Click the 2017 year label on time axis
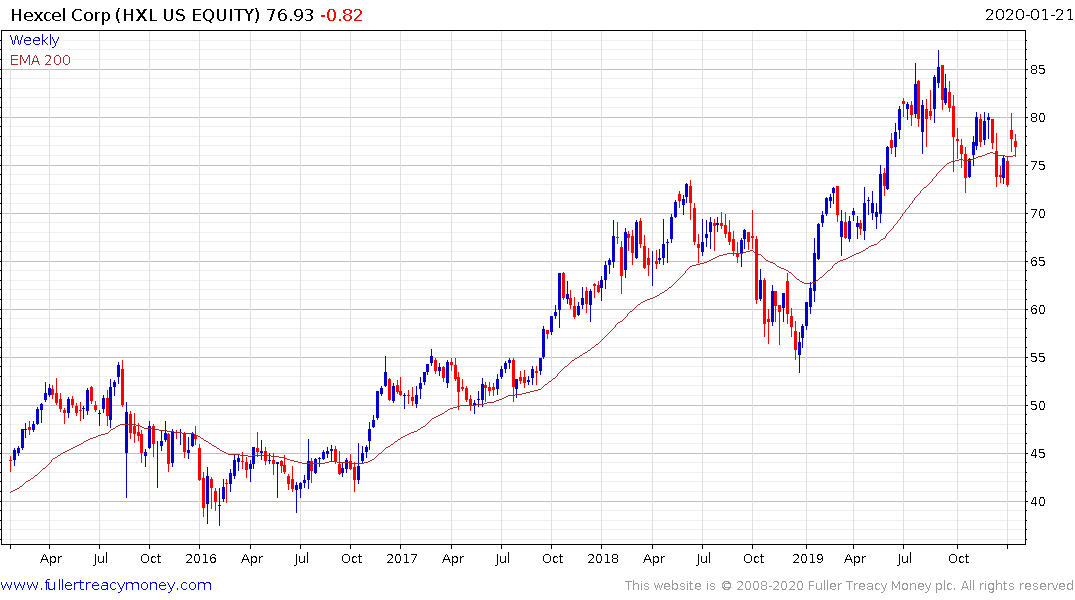1075x600 pixels. (402, 558)
